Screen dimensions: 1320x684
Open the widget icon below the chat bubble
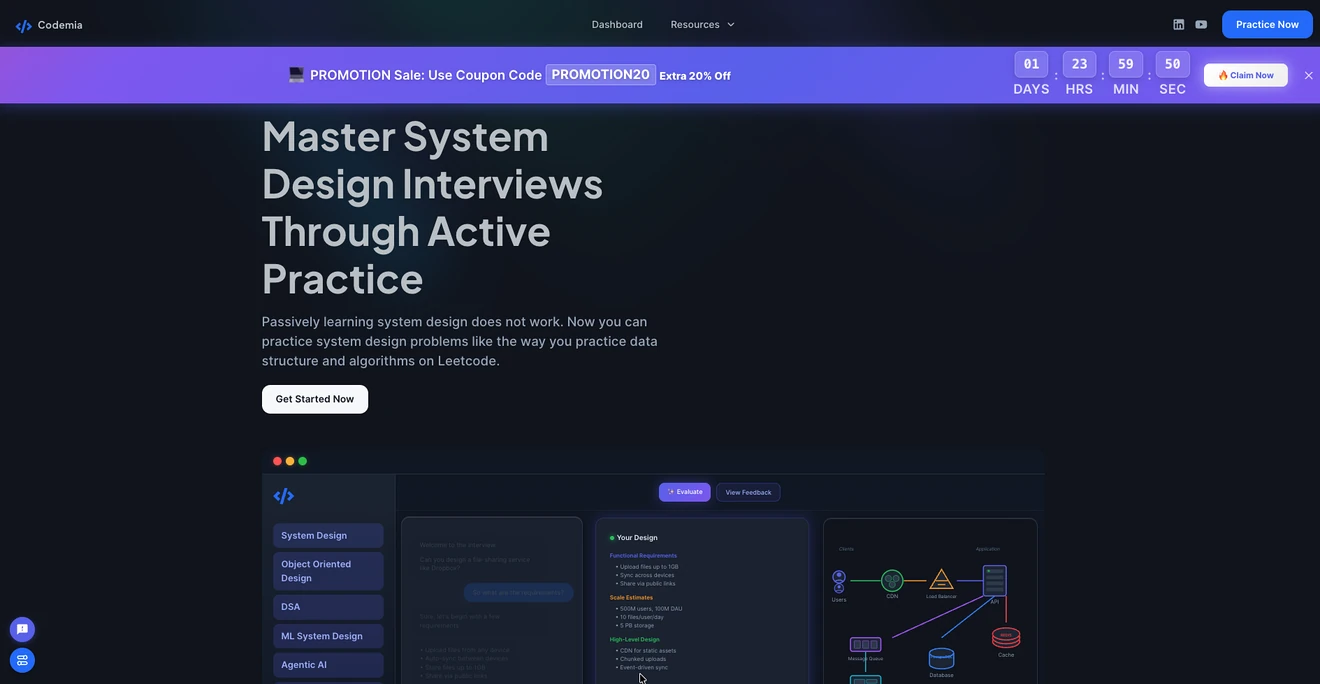[x=22, y=660]
